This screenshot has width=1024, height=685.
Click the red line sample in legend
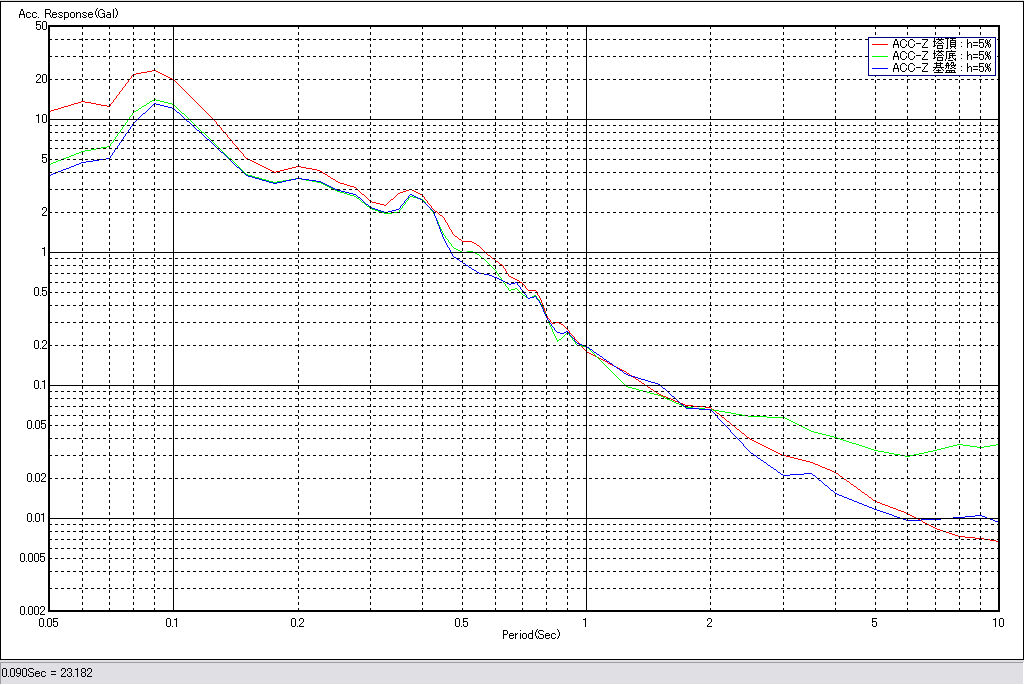point(880,44)
